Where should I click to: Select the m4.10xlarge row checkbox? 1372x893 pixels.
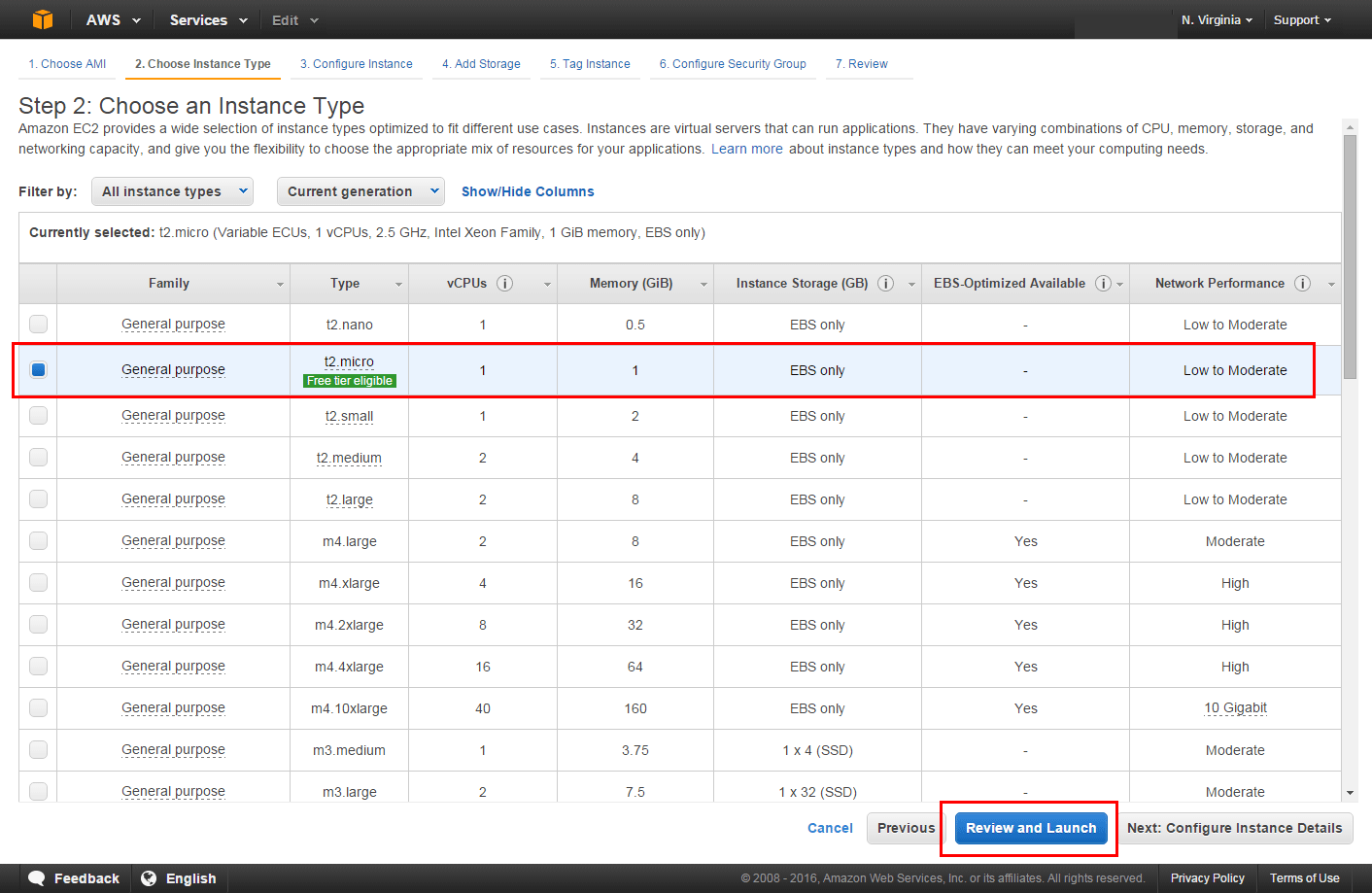tap(38, 707)
